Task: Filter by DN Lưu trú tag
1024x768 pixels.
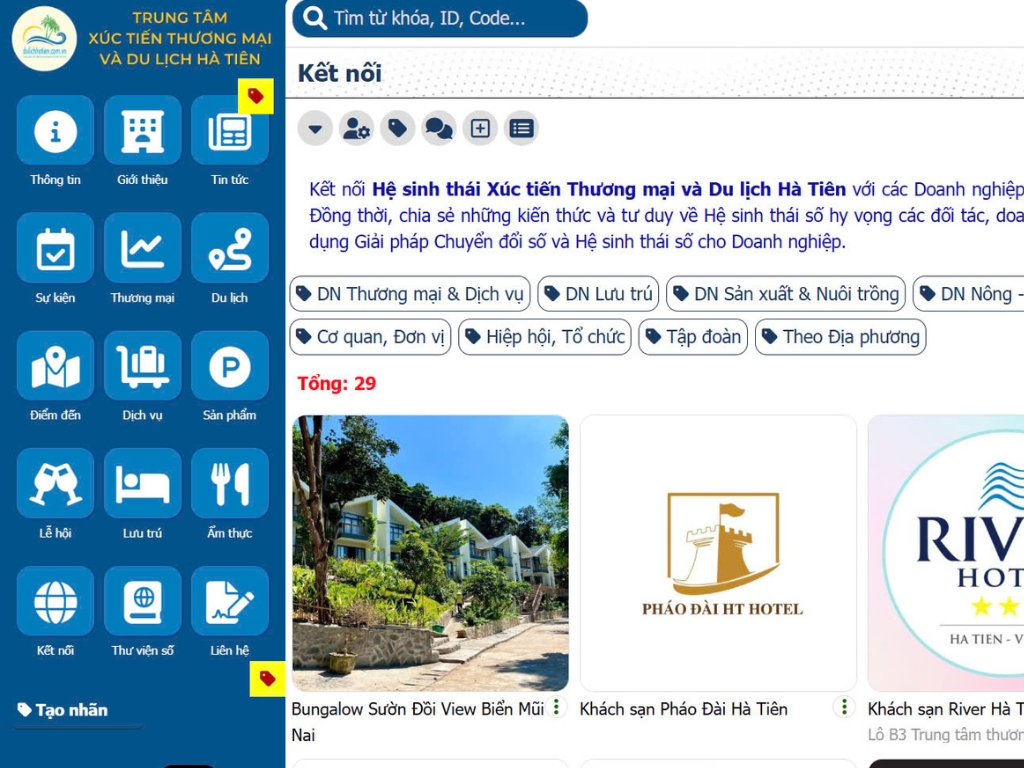Action: tap(598, 294)
